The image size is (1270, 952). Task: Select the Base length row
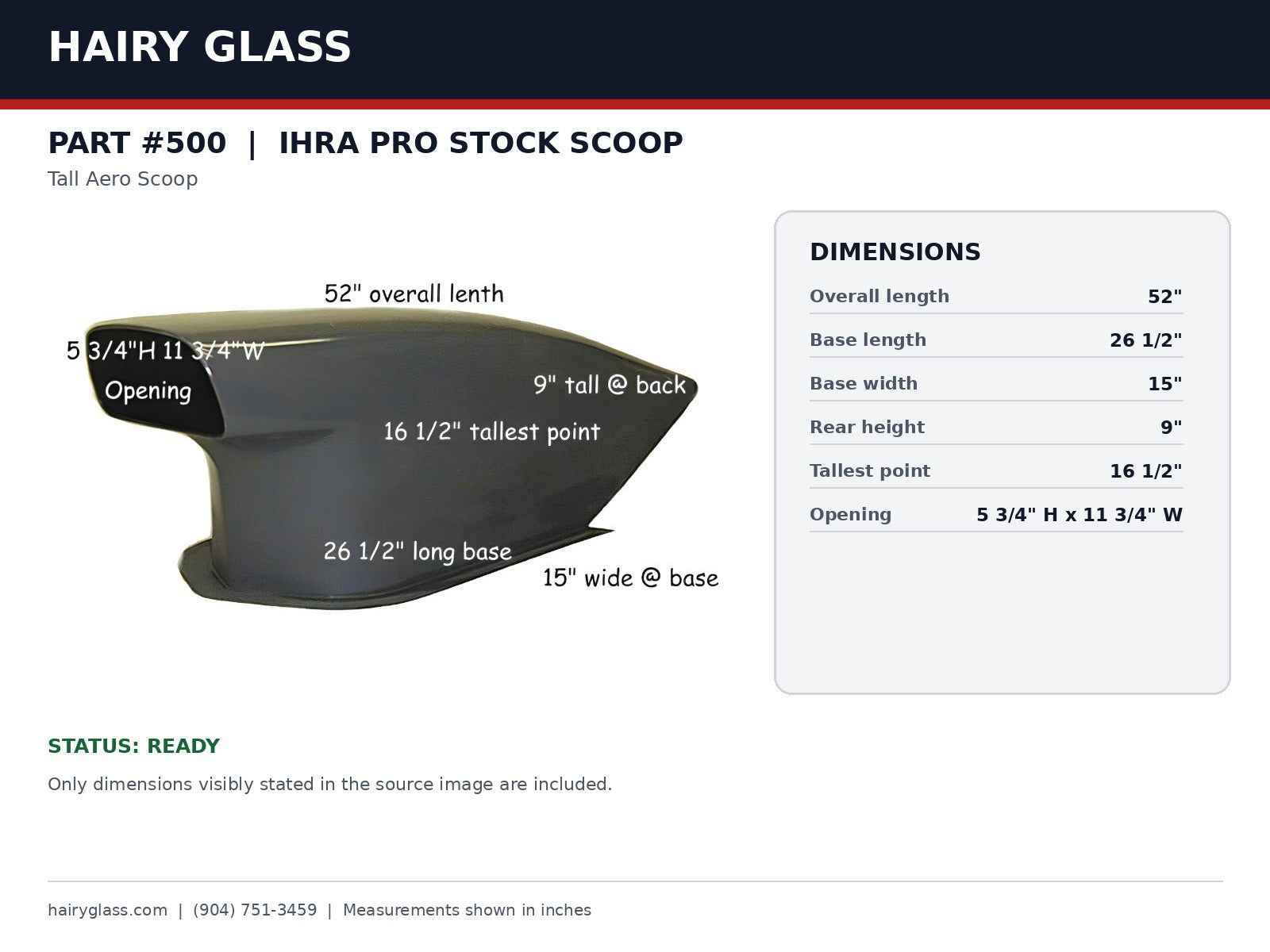click(996, 340)
